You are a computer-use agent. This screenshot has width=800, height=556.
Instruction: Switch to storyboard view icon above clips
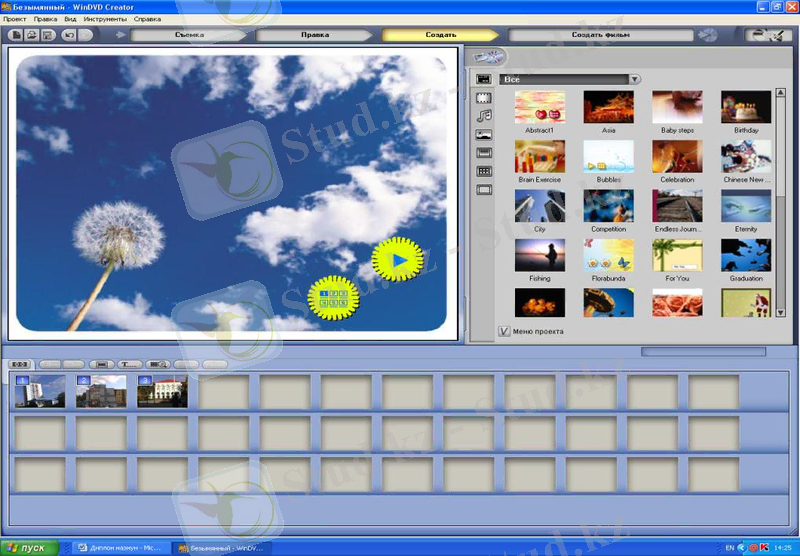[x=20, y=364]
